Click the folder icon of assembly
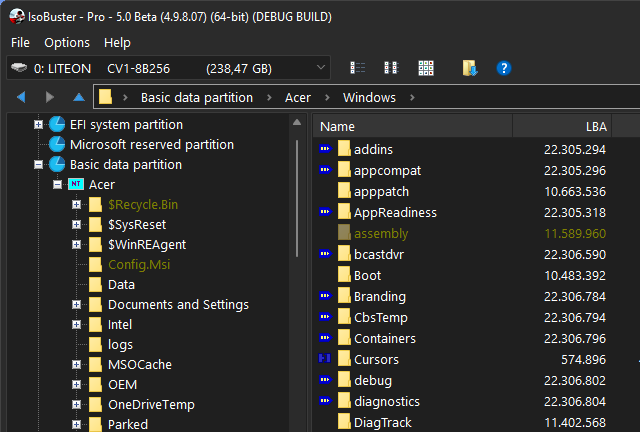Screen dimensions: 640x432 344,233
